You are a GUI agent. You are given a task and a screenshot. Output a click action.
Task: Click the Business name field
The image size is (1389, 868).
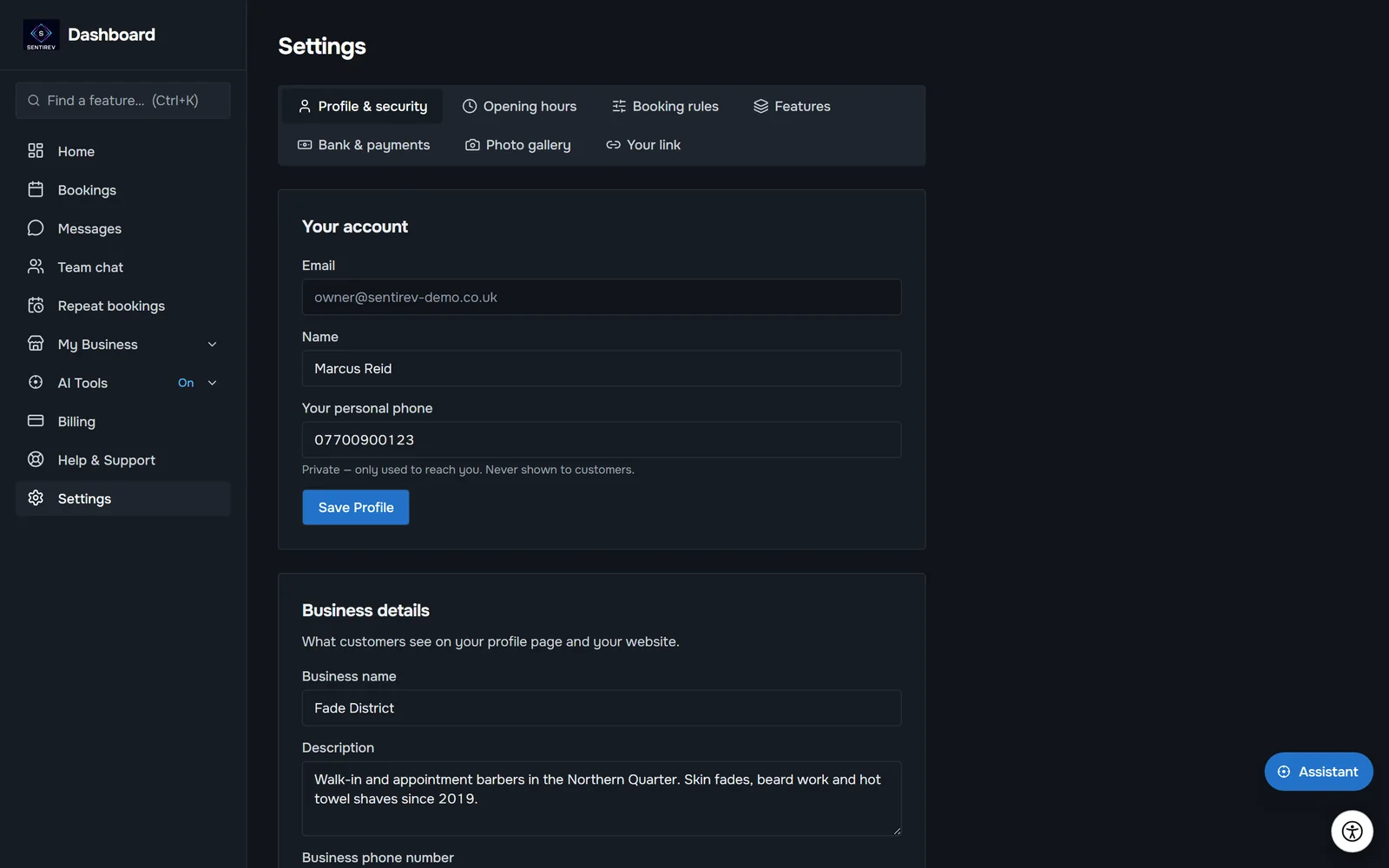(x=602, y=708)
